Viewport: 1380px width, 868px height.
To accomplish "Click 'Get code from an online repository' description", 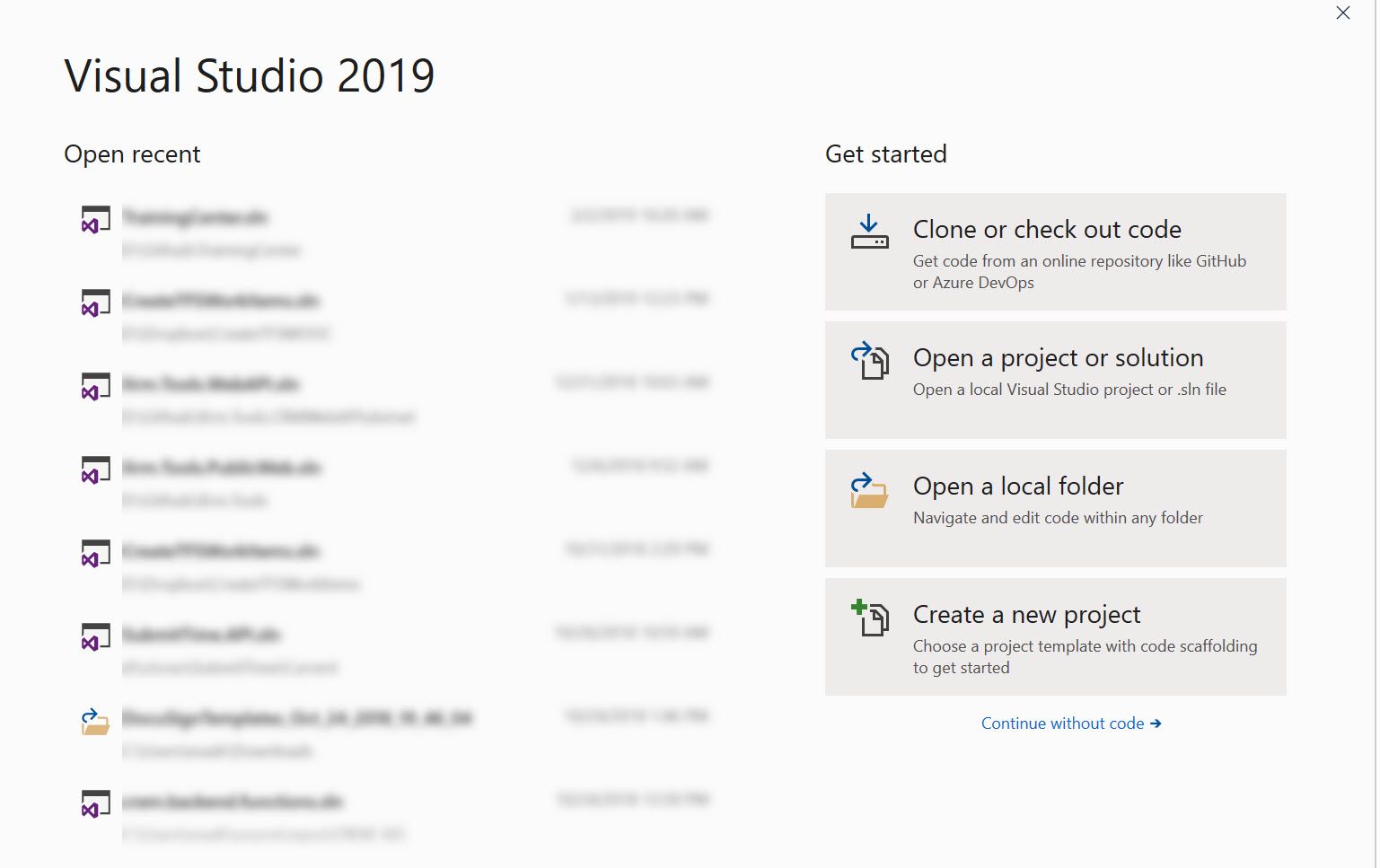I will (1079, 272).
